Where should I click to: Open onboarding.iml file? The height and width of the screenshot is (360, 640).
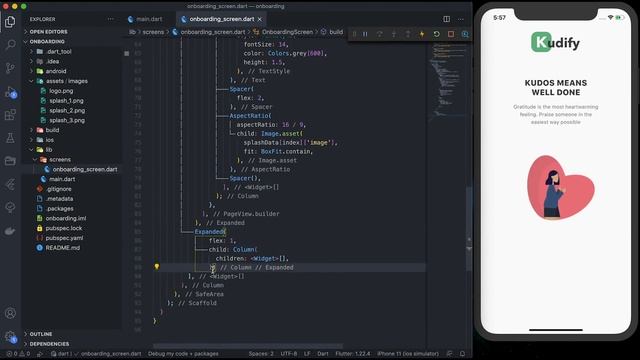tap(66, 218)
